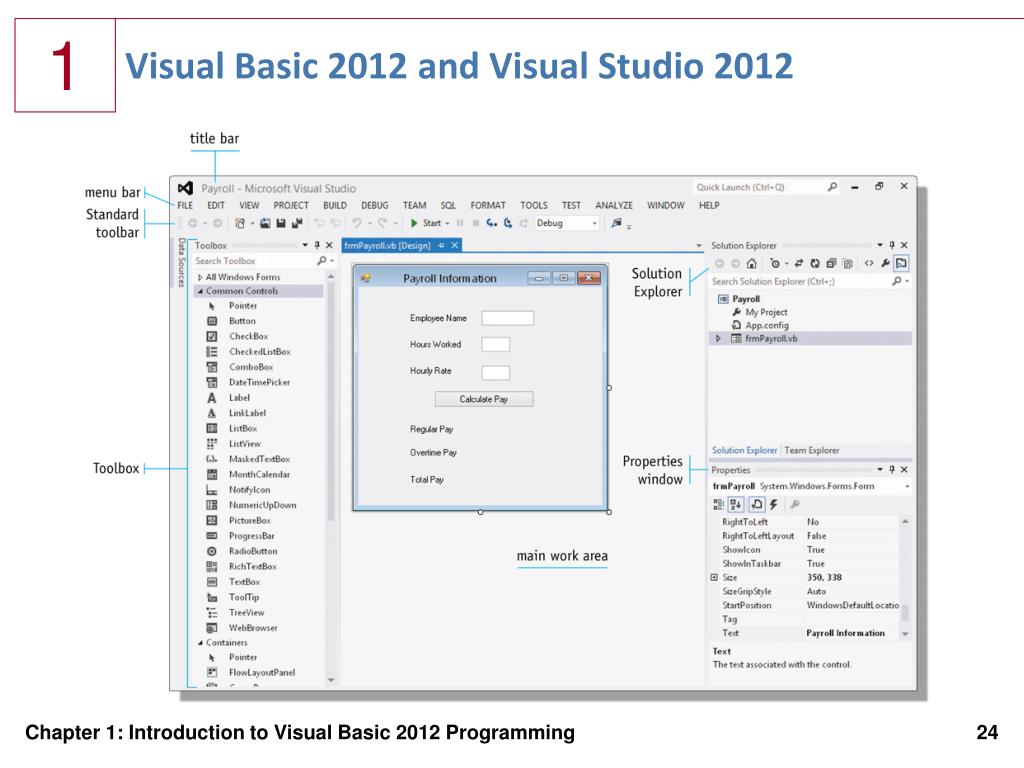
Task: Open the WINDOW menu
Action: pos(665,205)
